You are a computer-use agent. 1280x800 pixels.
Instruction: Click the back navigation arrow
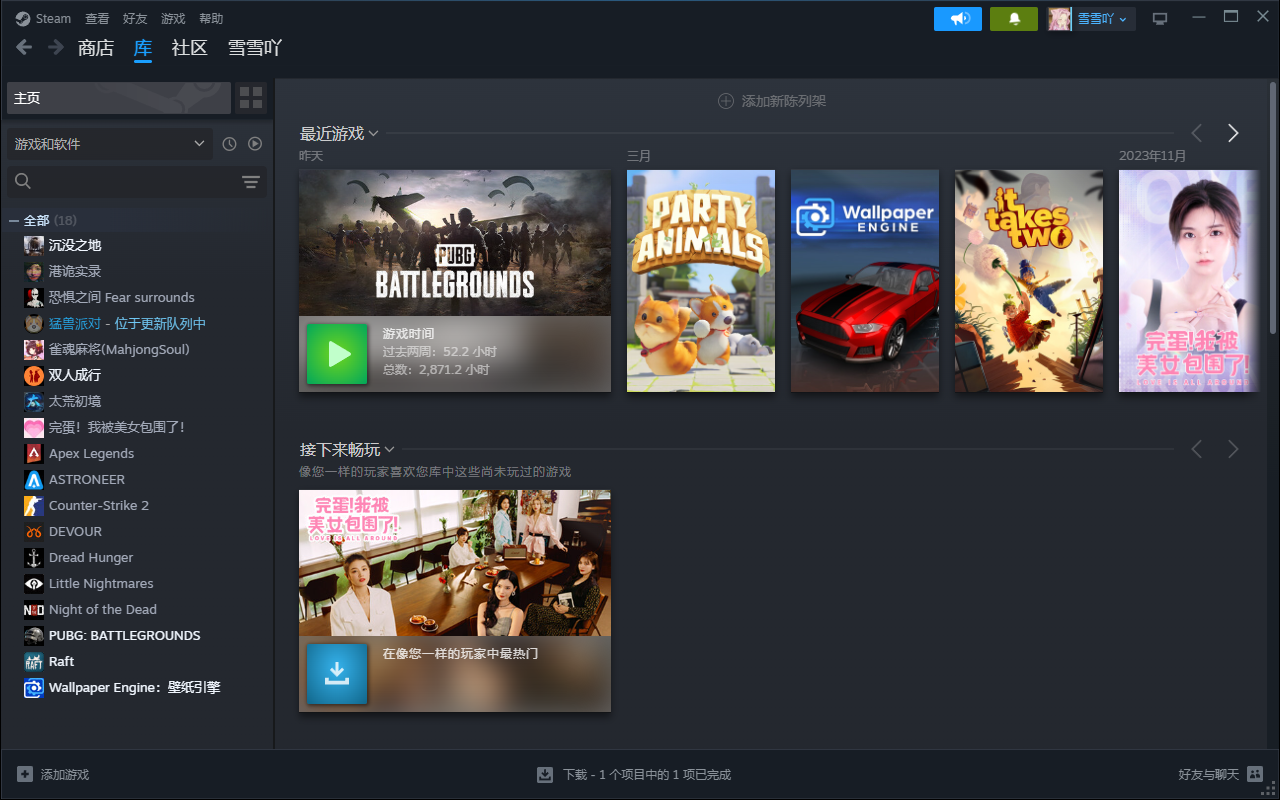(24, 47)
